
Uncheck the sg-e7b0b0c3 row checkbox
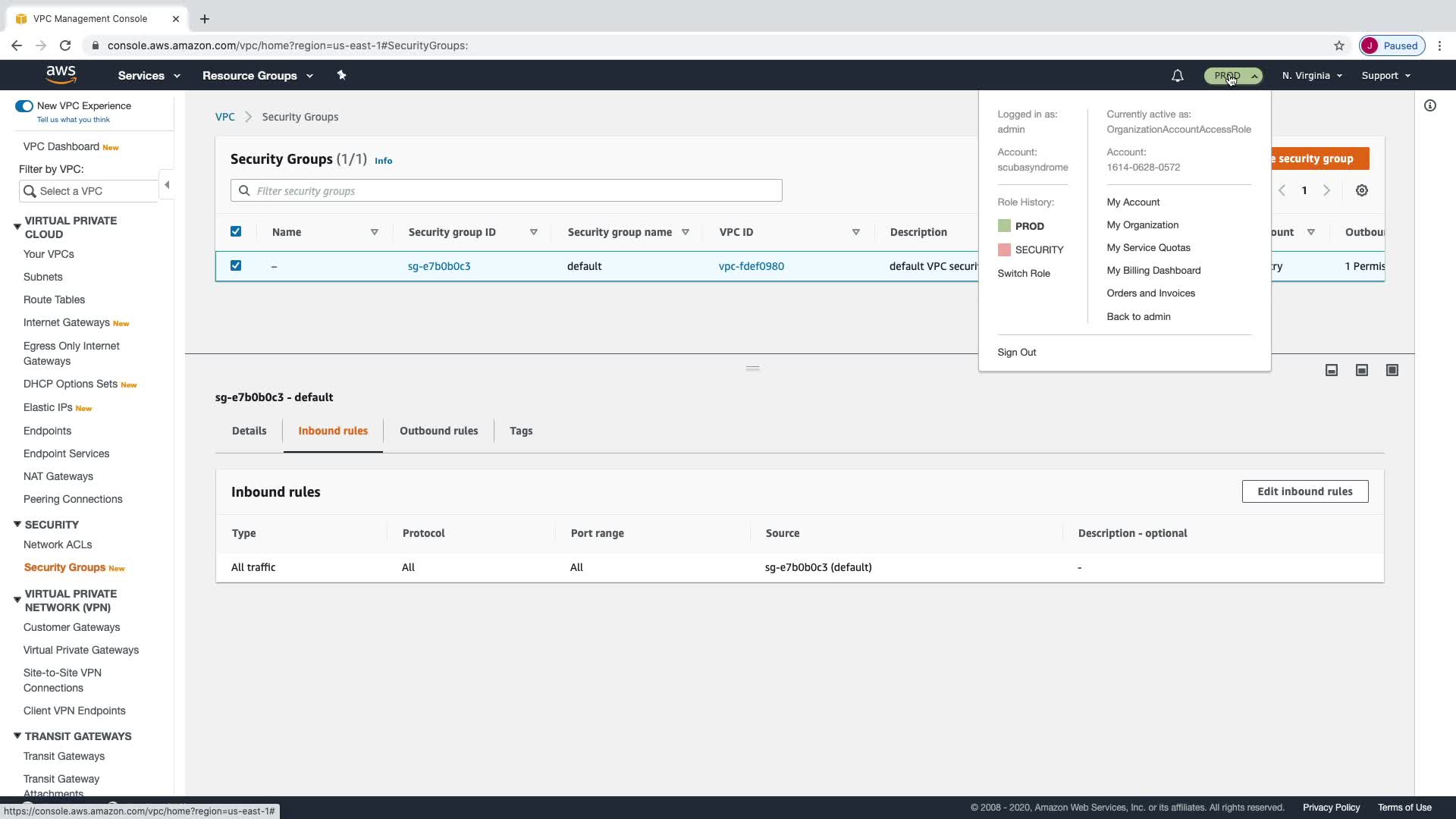[x=236, y=266]
